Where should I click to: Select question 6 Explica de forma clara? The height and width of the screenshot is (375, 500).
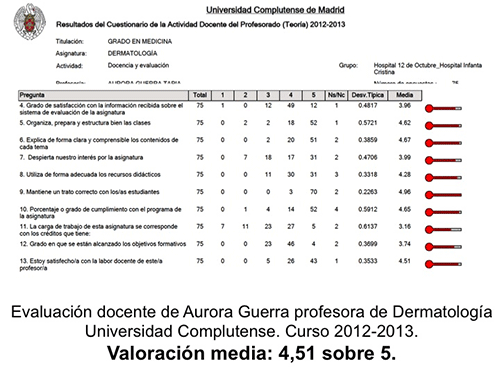99,143
